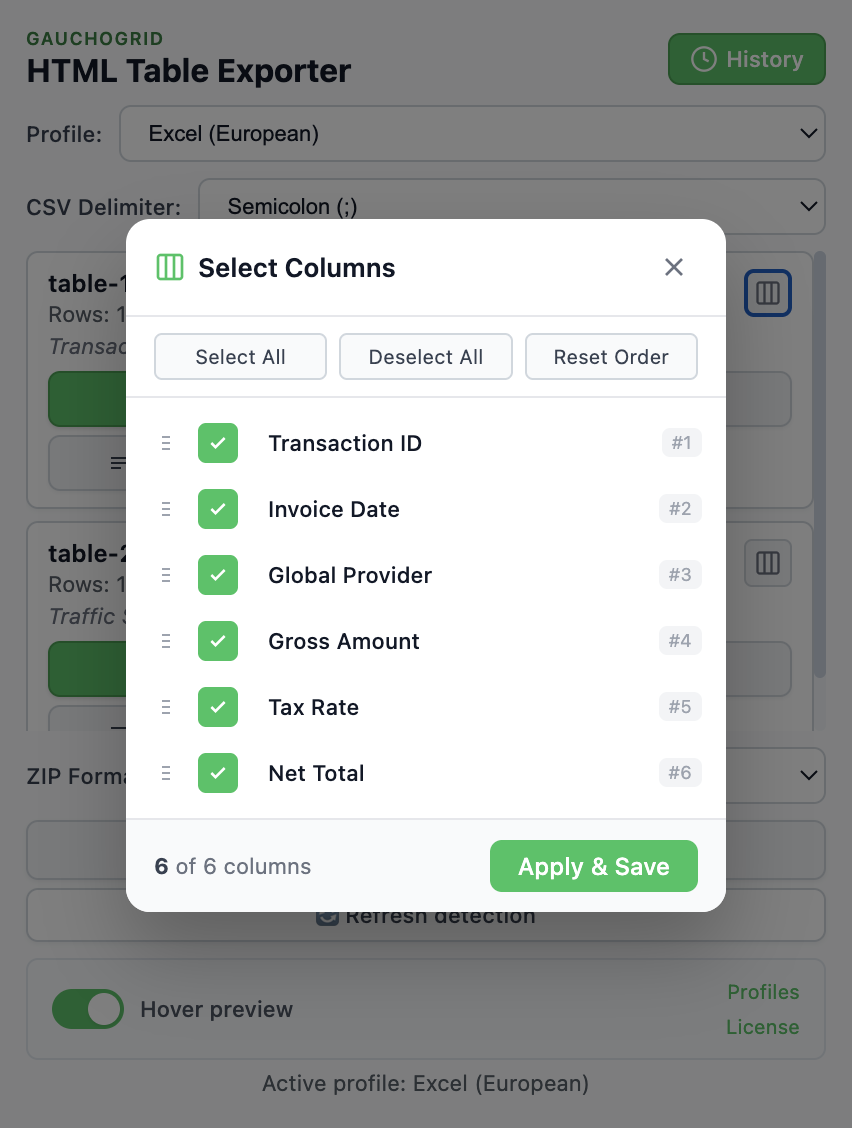Image resolution: width=852 pixels, height=1128 pixels.
Task: Open the CSV Delimiter dropdown
Action: click(513, 207)
